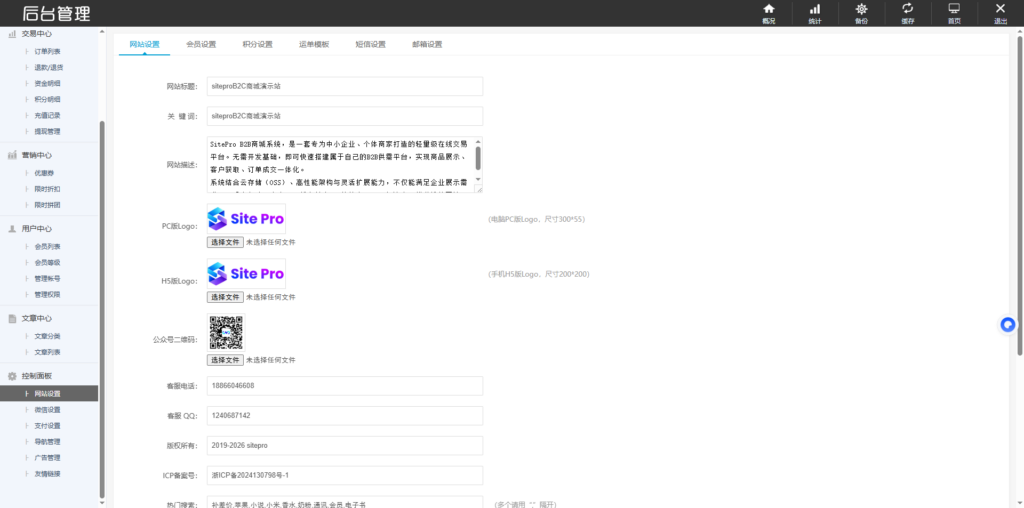
Task: Open 导航管理 in sidebar
Action: pos(47,442)
